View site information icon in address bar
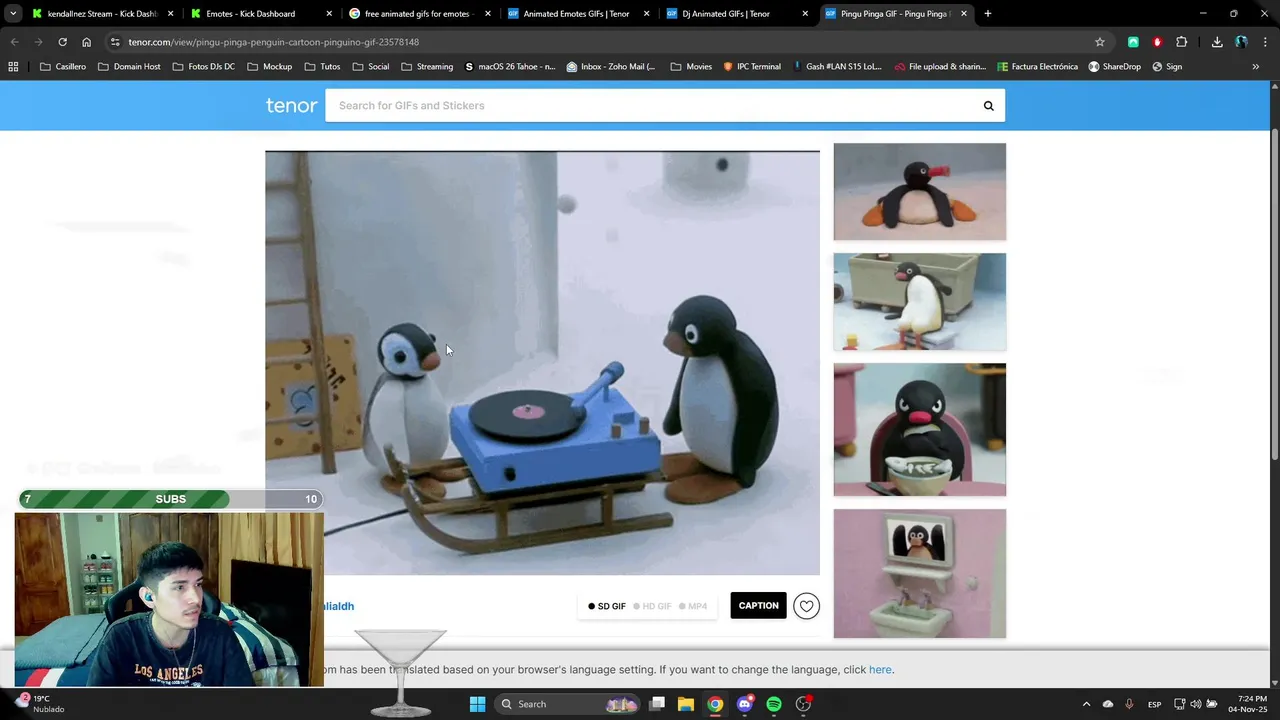This screenshot has height=720, width=1280. [x=115, y=42]
